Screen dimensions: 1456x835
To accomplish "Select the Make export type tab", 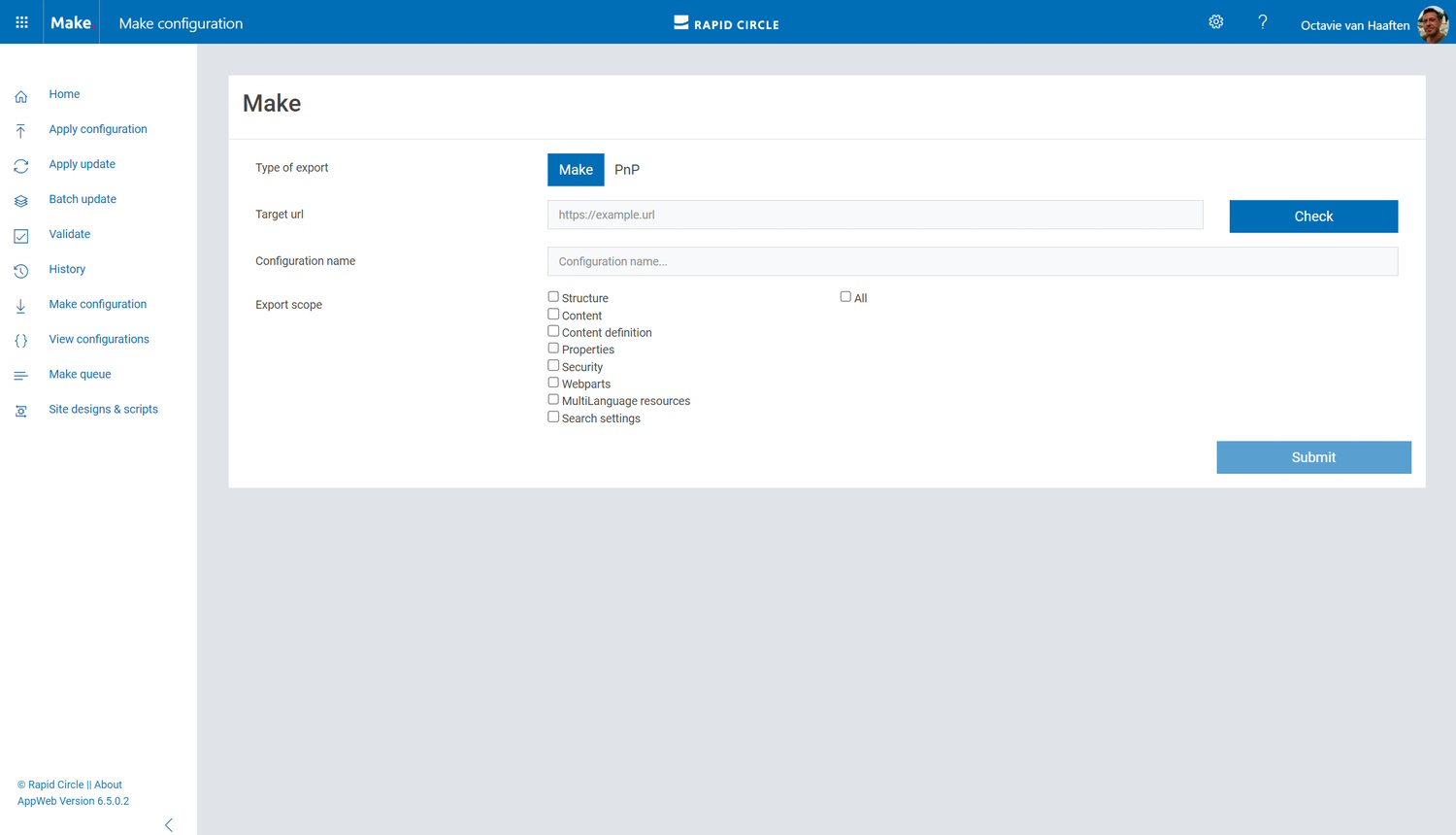I will [x=576, y=169].
